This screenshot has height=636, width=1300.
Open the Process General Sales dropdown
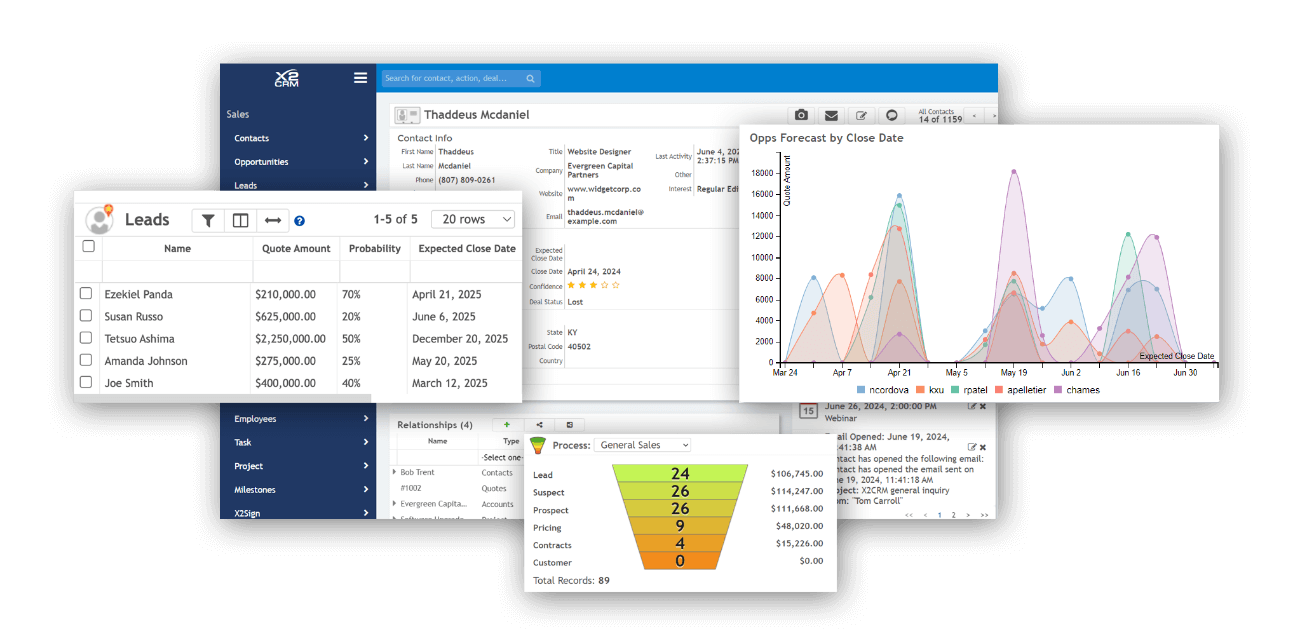pos(642,445)
